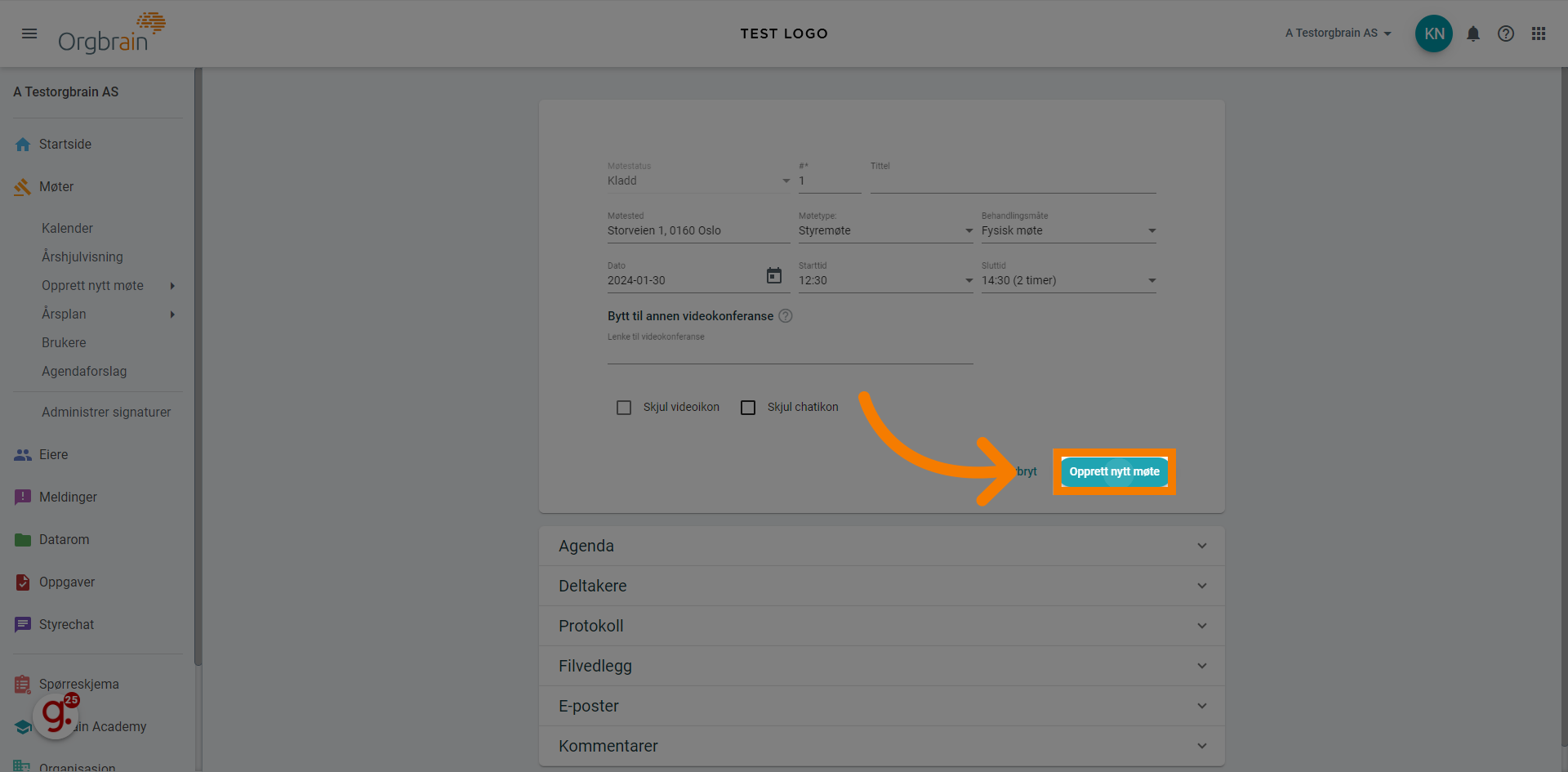1568x772 pixels.
Task: Open the Behandlingsmåte Fysisk møte dropdown
Action: (1068, 230)
